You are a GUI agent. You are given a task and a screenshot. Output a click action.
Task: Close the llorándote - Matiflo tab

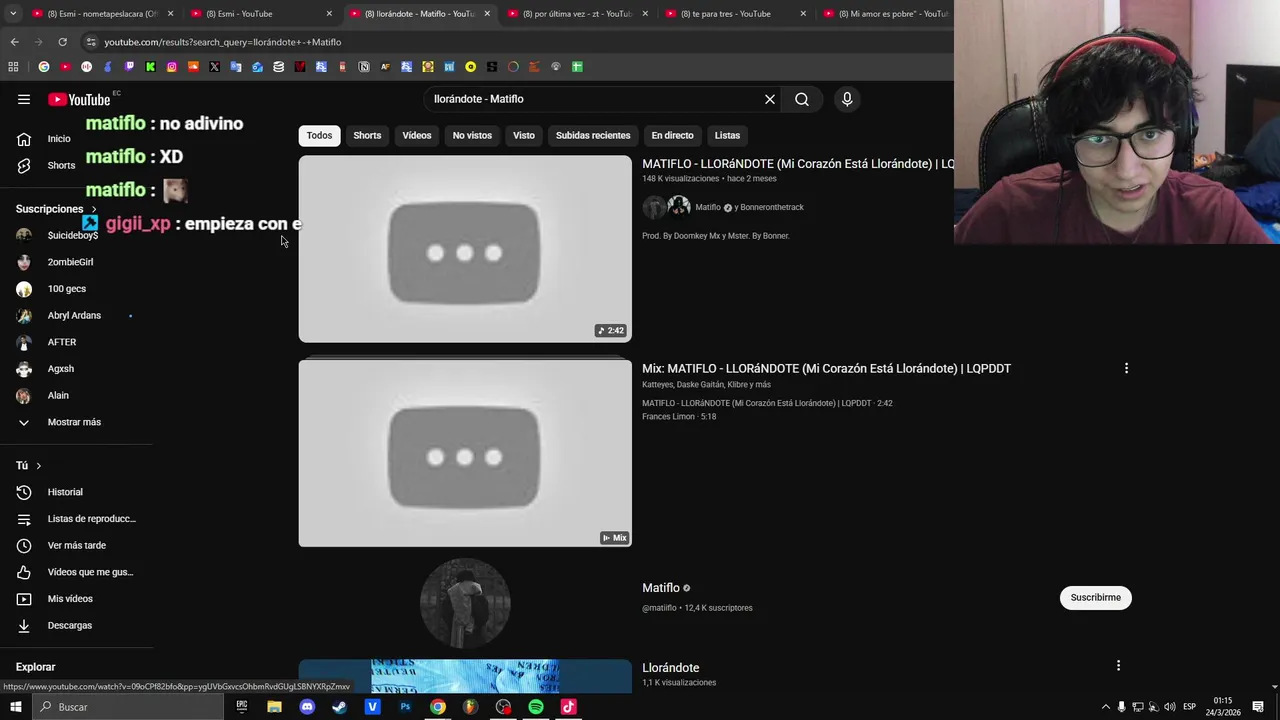[487, 14]
